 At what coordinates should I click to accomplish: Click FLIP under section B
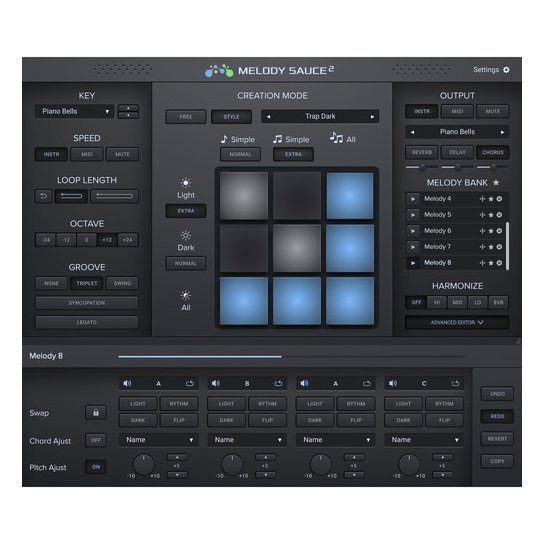coord(267,420)
